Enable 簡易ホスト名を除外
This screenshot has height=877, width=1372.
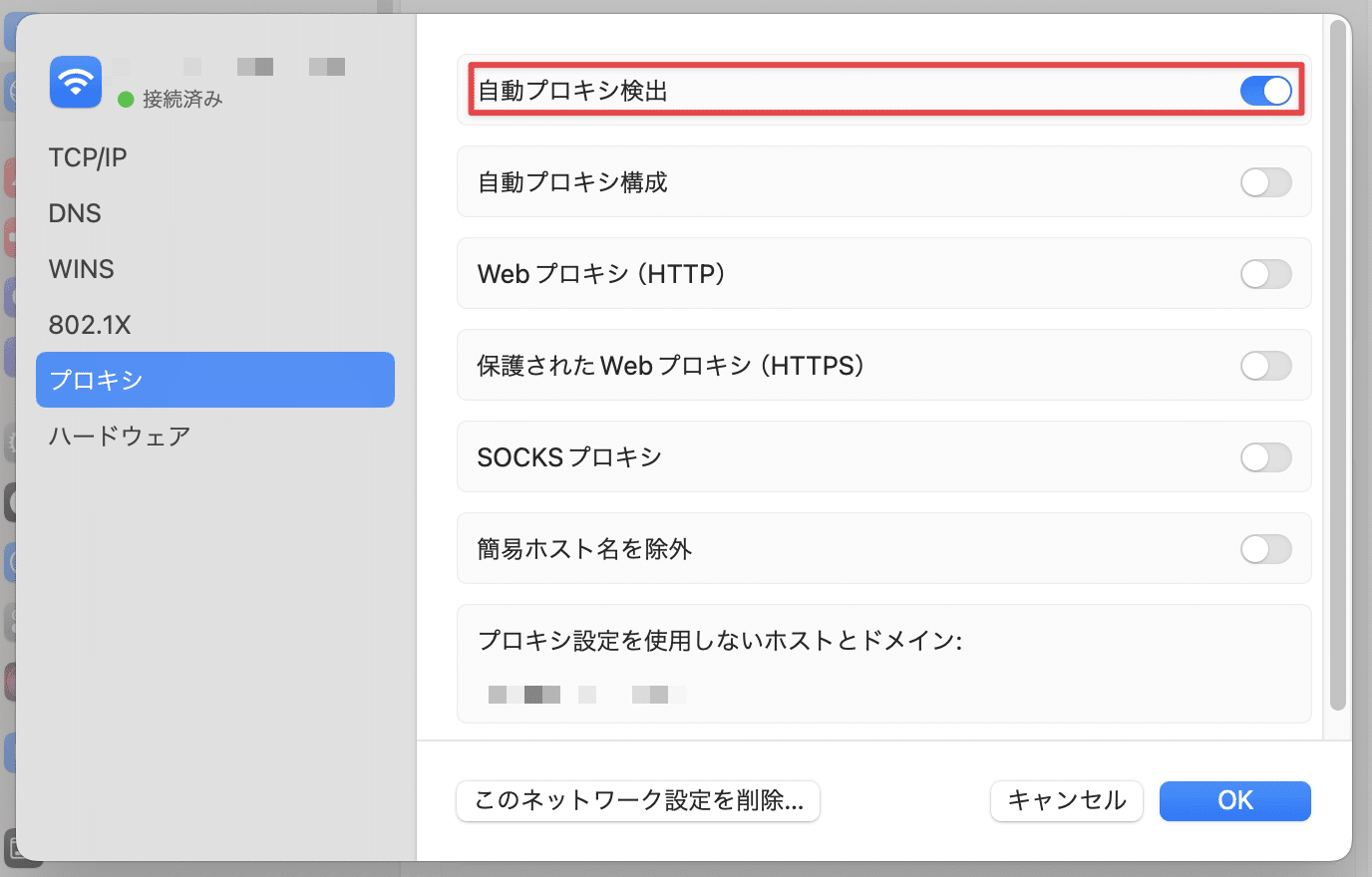pos(1264,549)
